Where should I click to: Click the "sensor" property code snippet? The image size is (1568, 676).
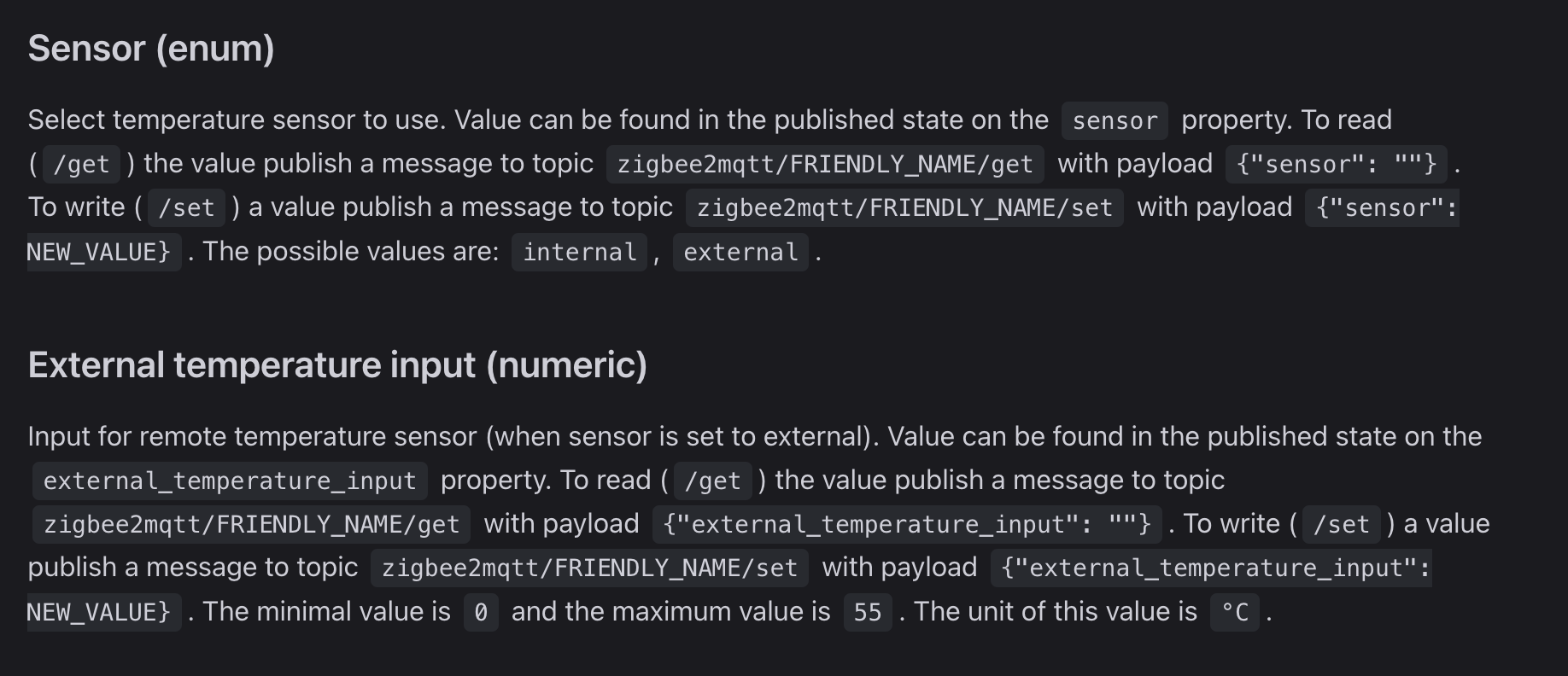point(1115,120)
